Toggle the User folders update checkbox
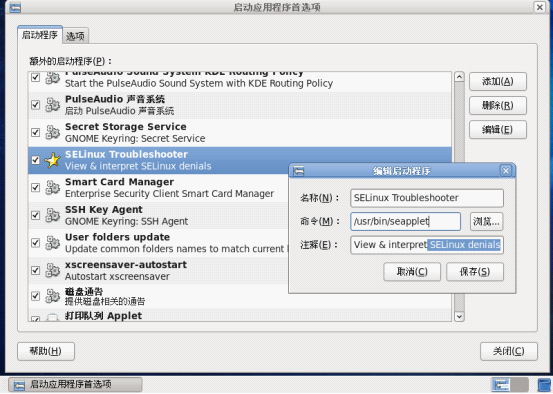 click(35, 243)
